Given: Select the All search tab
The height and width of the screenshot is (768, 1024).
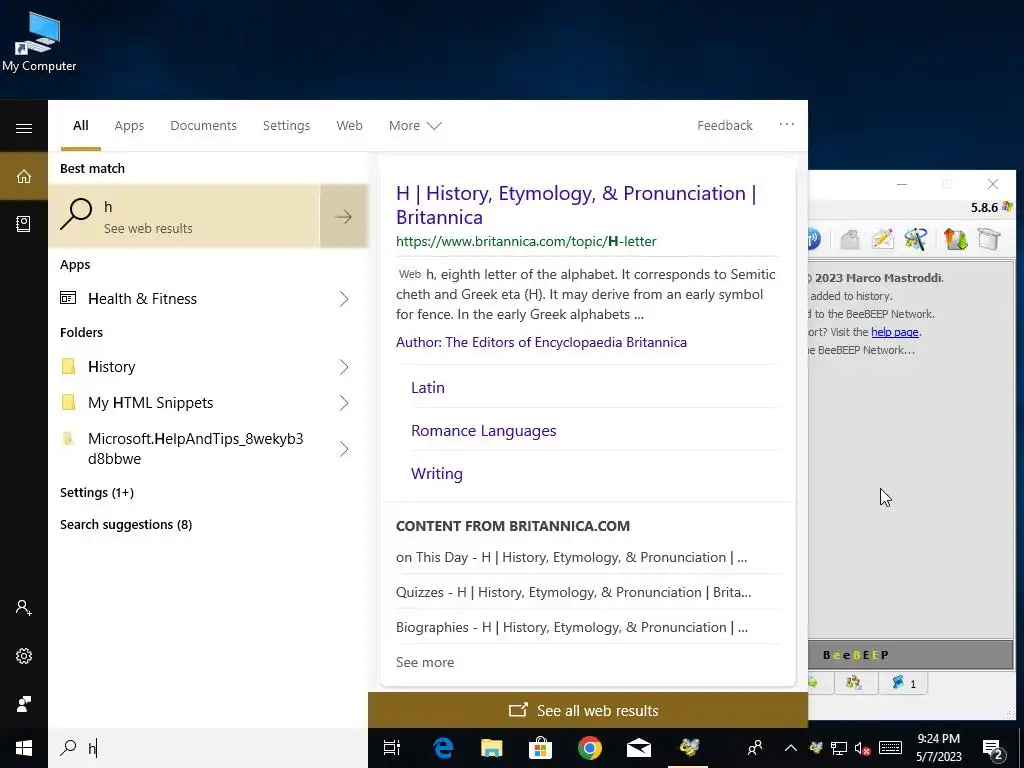Looking at the screenshot, I should [x=80, y=125].
